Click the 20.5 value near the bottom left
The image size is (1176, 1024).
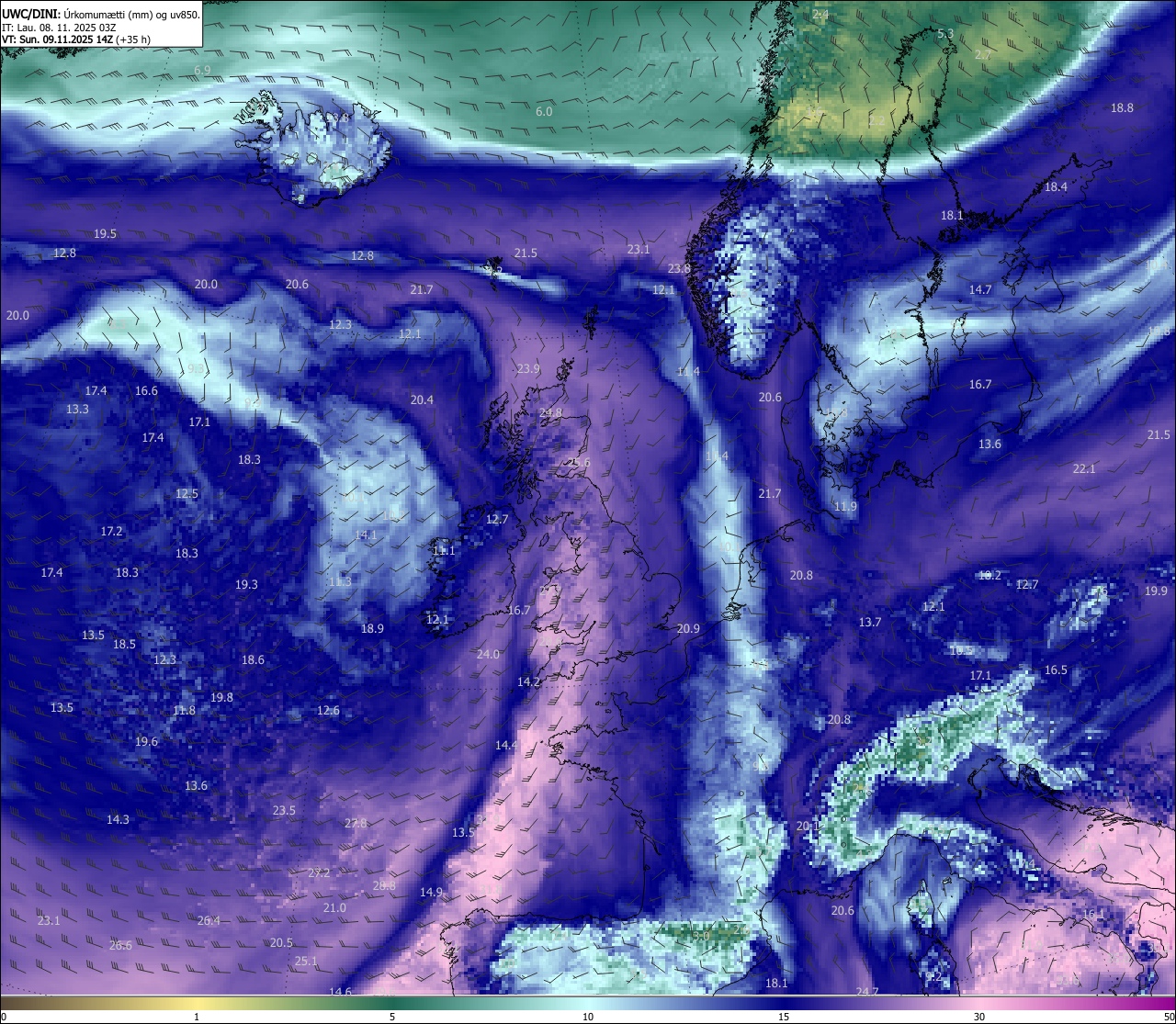pyautogui.click(x=281, y=942)
